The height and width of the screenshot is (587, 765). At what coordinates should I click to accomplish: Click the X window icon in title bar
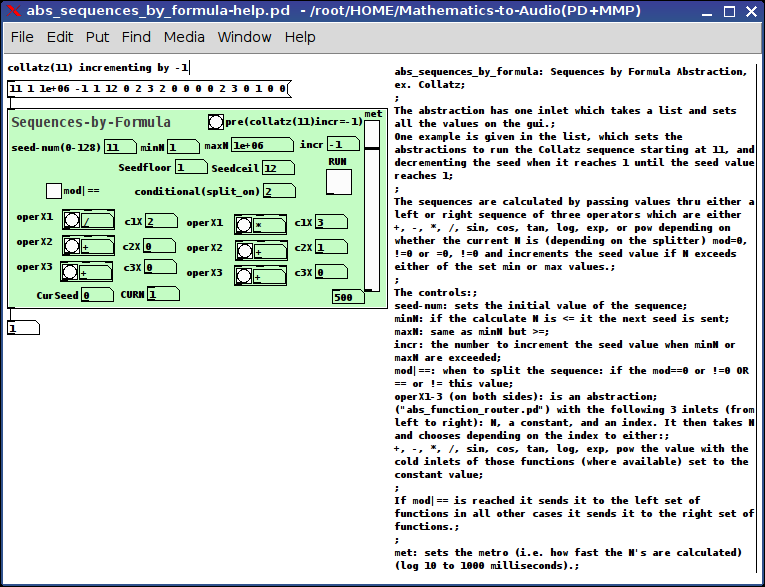pos(14,11)
